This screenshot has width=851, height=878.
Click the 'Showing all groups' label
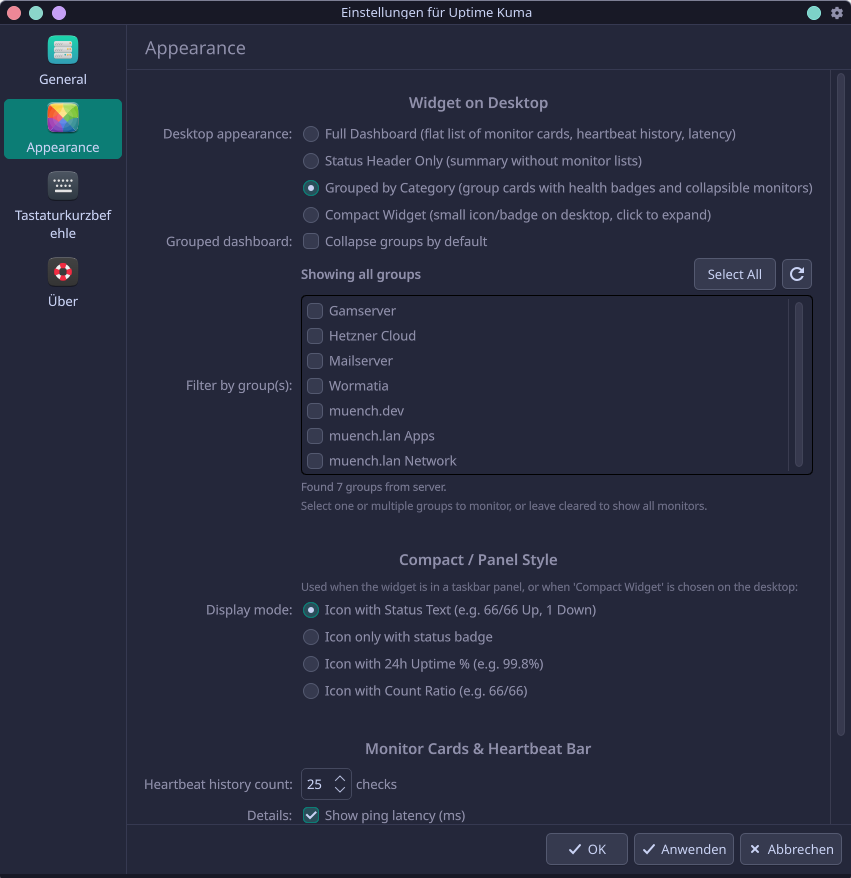click(361, 274)
